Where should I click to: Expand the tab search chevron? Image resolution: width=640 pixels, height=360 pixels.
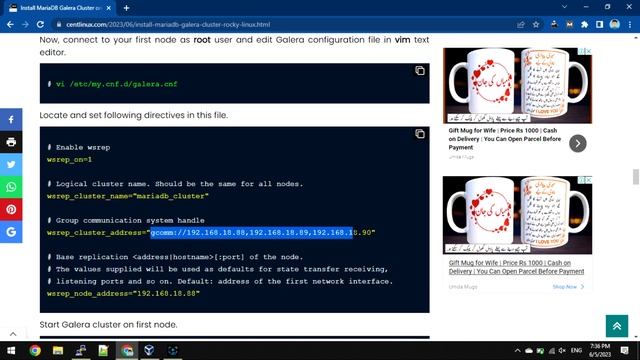[564, 7]
